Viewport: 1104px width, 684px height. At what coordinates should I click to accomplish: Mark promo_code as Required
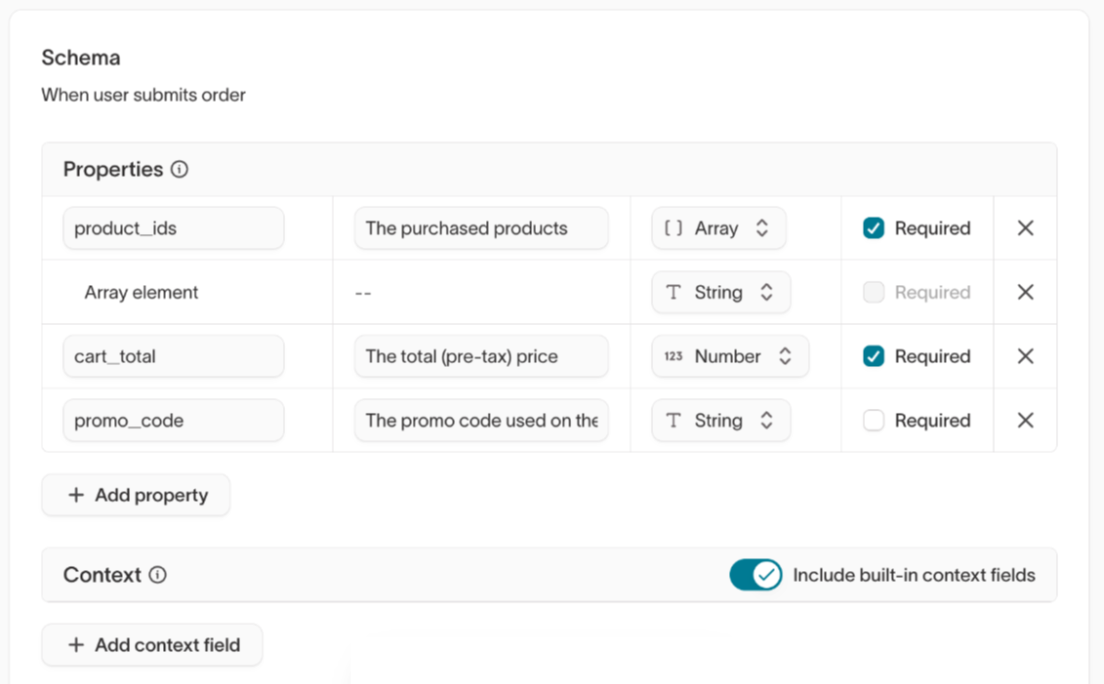(874, 421)
